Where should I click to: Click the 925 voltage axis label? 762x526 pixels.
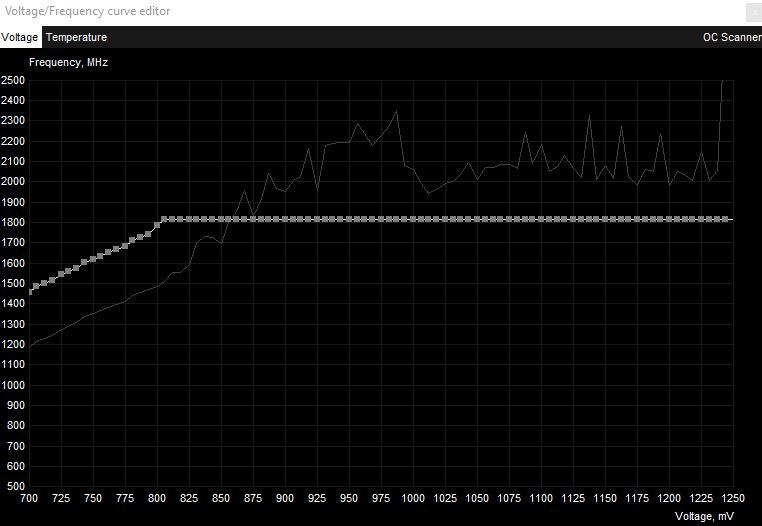(x=317, y=498)
